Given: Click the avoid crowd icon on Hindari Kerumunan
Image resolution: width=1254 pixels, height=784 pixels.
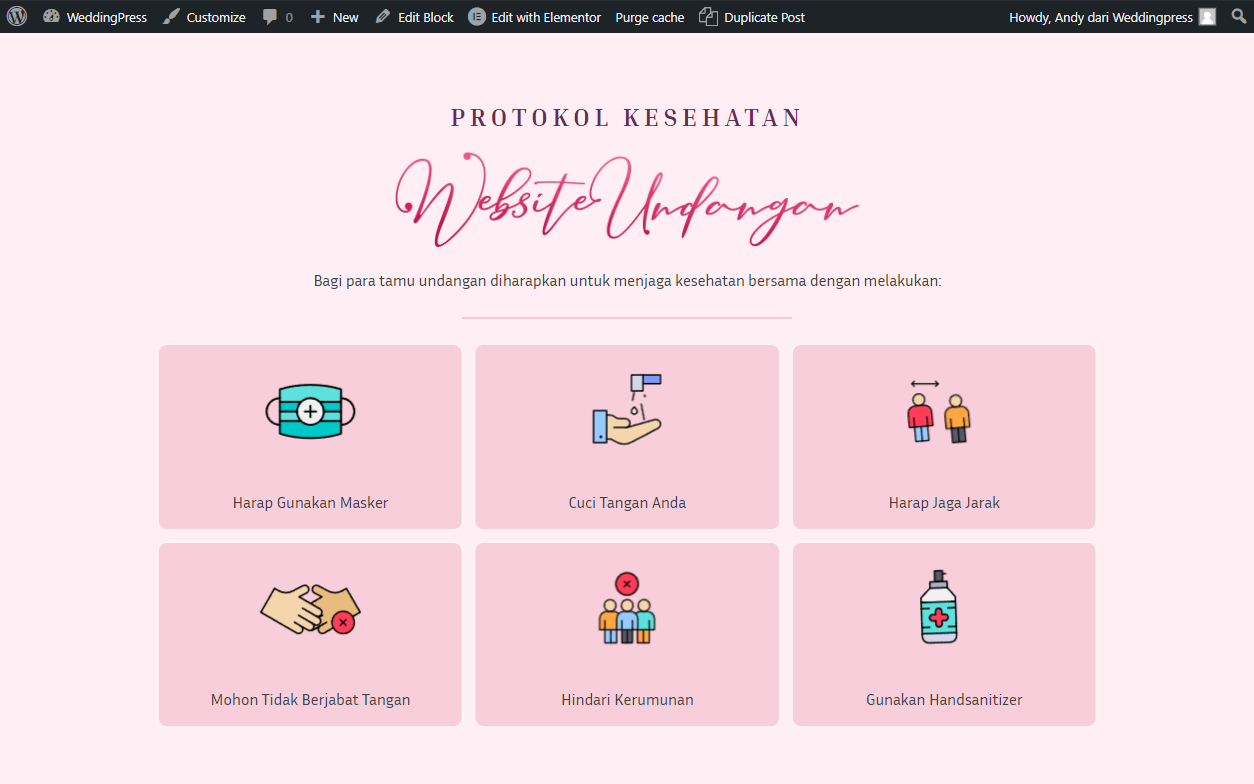Looking at the screenshot, I should pyautogui.click(x=627, y=608).
